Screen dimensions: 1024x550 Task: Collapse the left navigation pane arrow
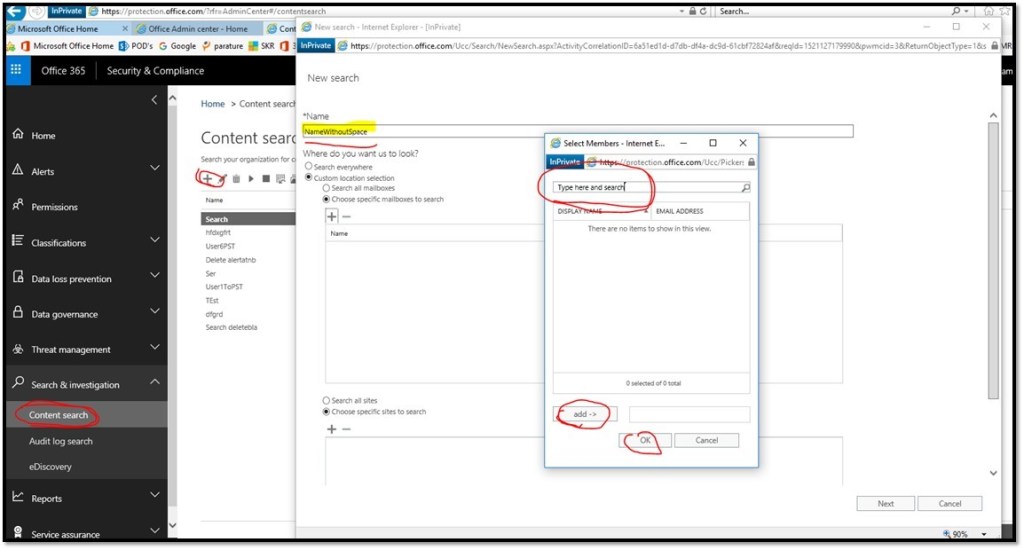(154, 100)
